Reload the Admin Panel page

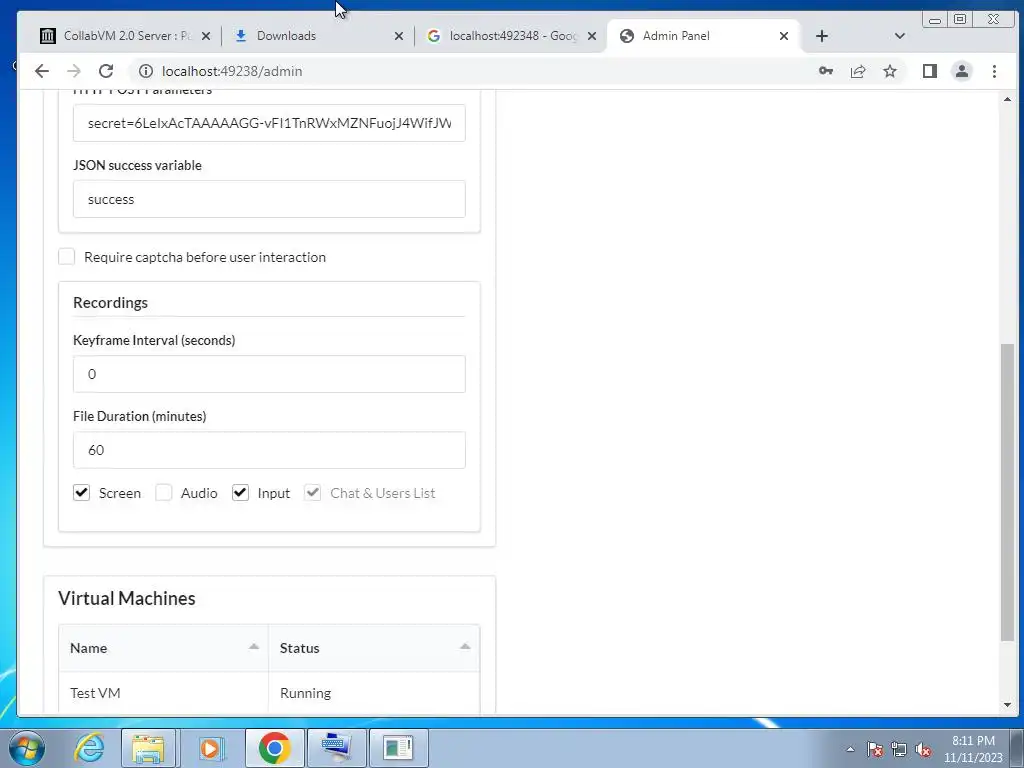[x=106, y=71]
